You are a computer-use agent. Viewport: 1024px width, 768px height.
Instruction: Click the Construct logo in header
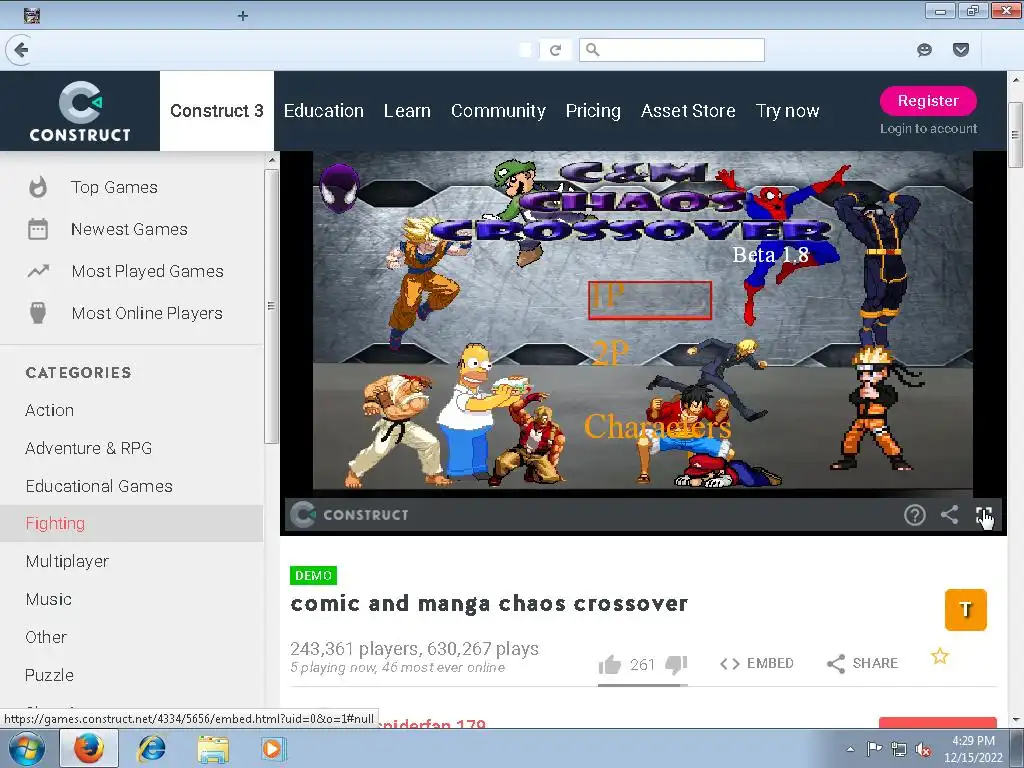(80, 112)
